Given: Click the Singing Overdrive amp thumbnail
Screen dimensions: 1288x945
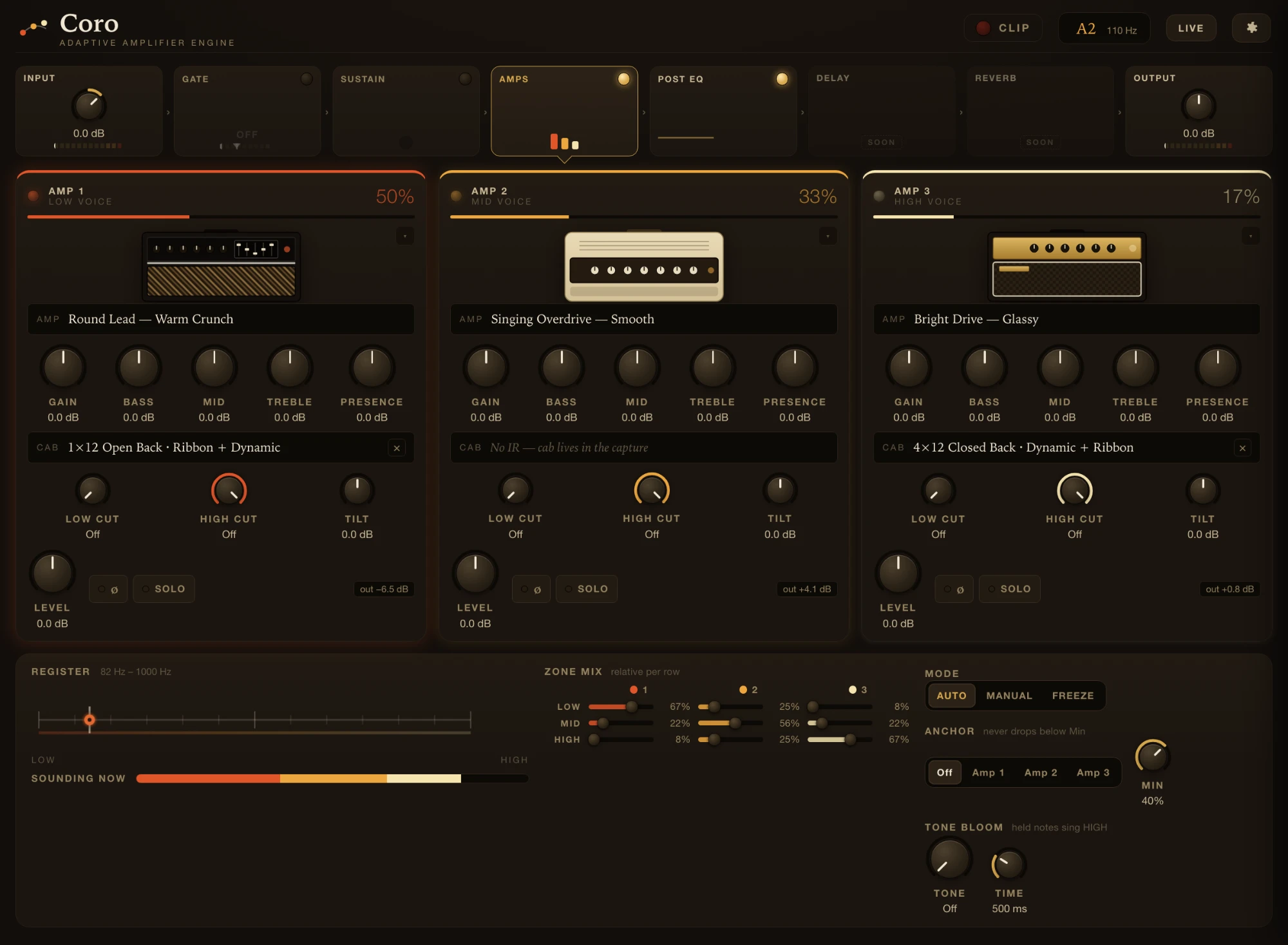Looking at the screenshot, I should 644,266.
